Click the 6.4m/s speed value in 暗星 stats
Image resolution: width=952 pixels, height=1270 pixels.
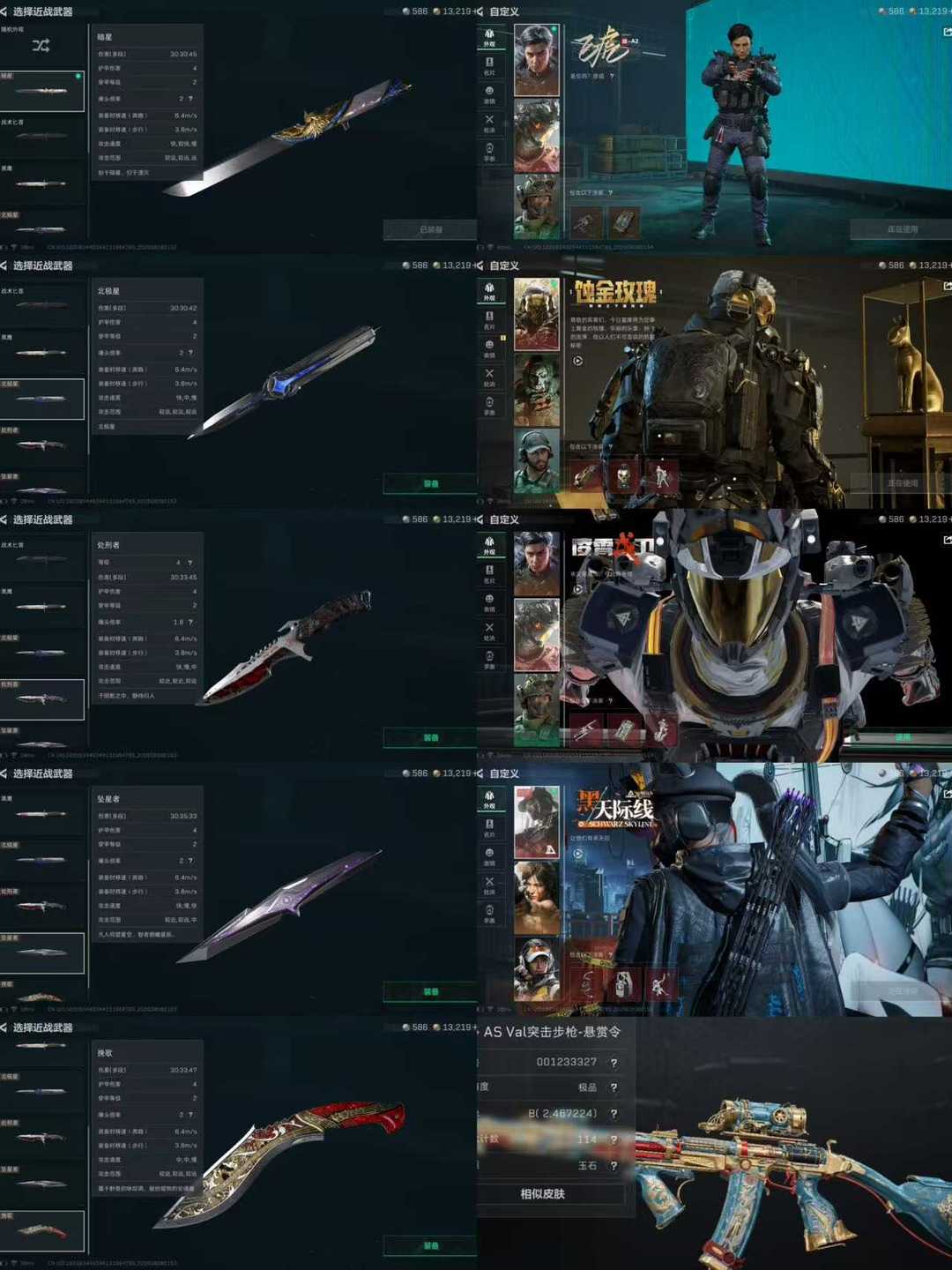click(x=185, y=116)
